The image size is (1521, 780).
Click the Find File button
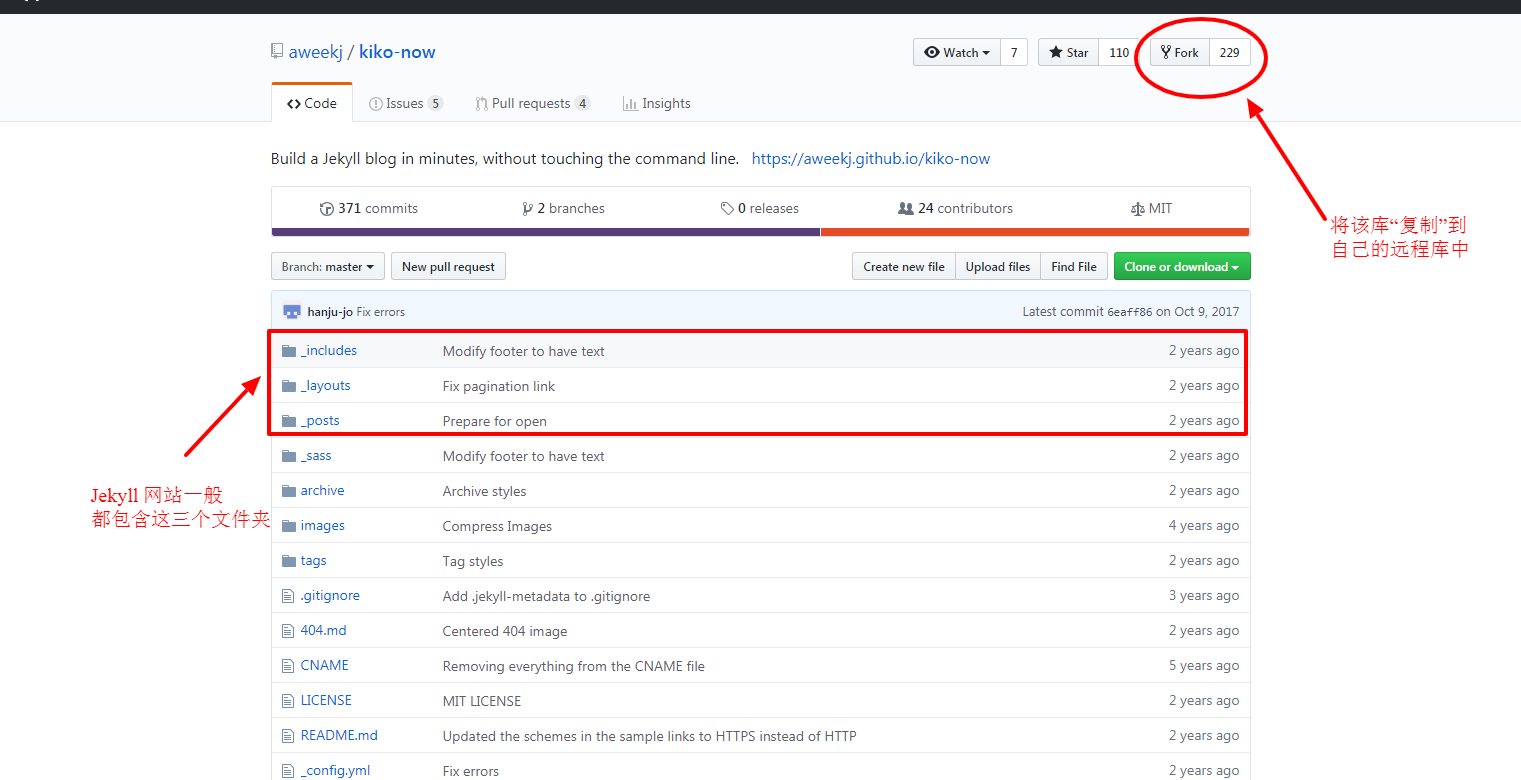pos(1074,267)
